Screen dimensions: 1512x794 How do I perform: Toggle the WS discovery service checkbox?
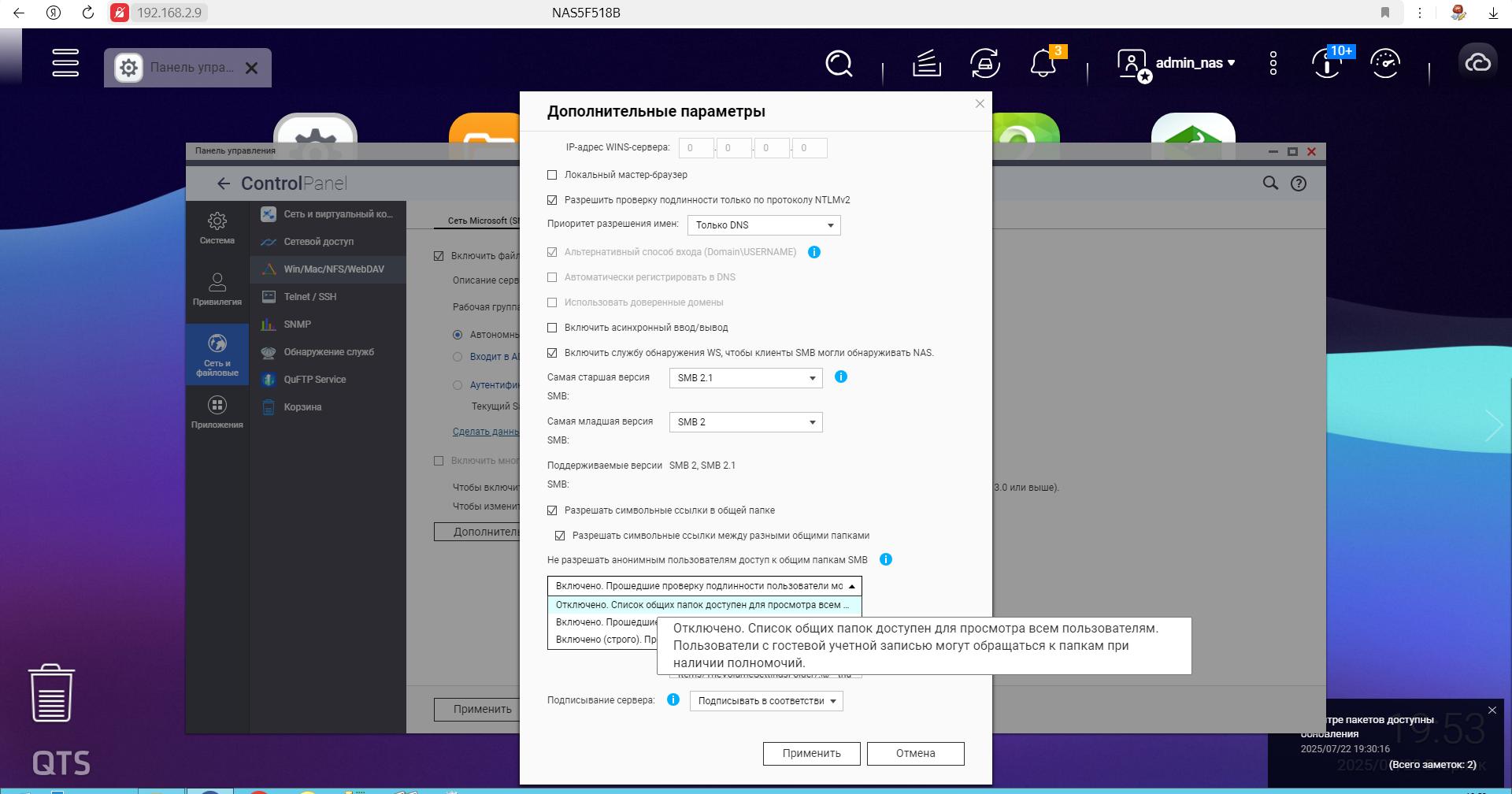(x=552, y=353)
